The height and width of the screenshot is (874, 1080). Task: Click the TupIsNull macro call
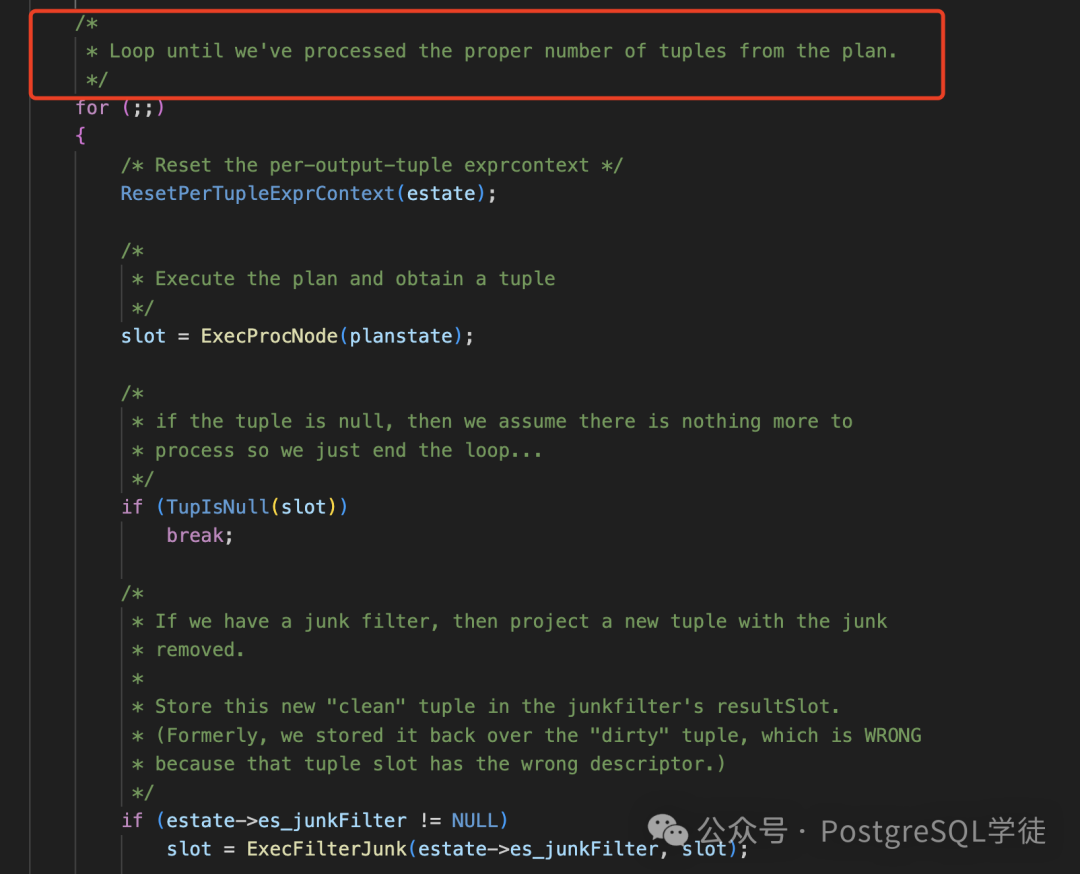pos(218,507)
